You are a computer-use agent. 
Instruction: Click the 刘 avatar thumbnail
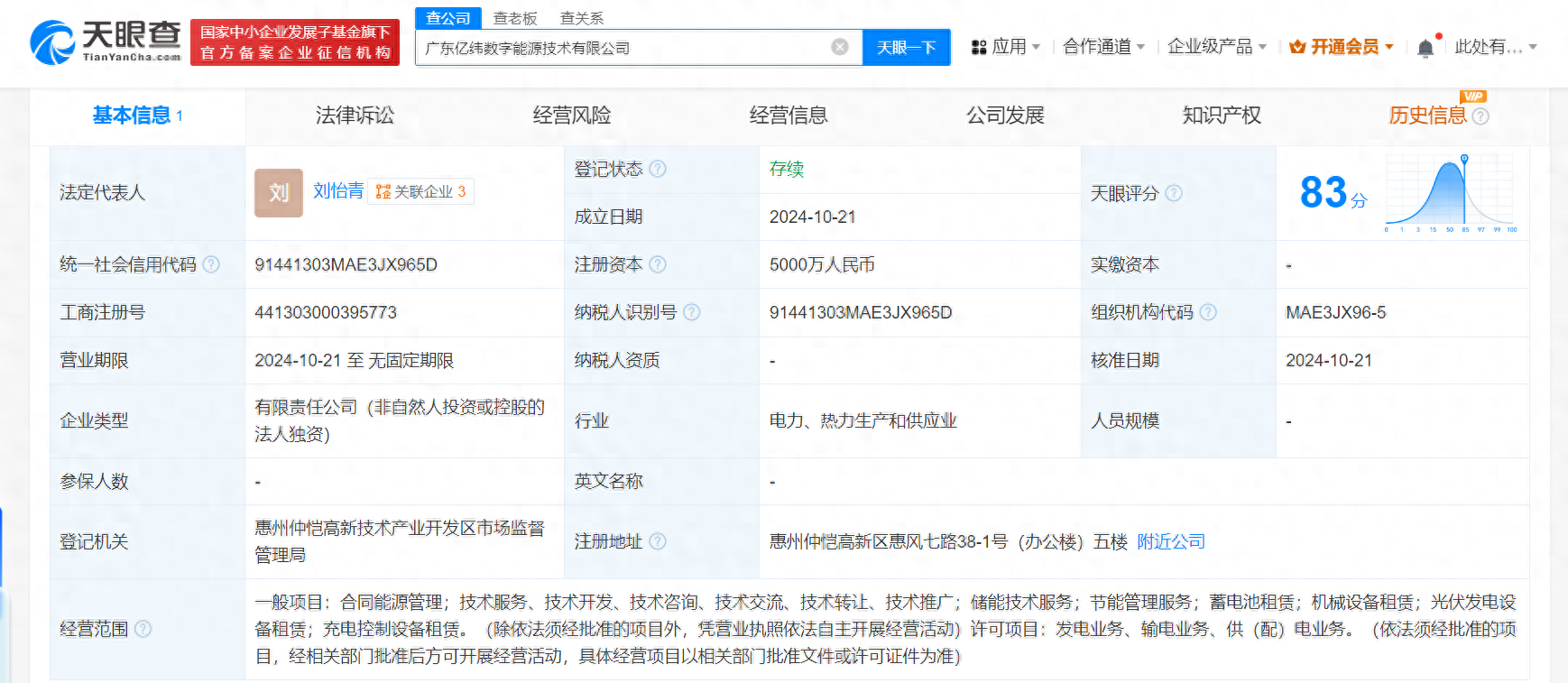click(279, 192)
